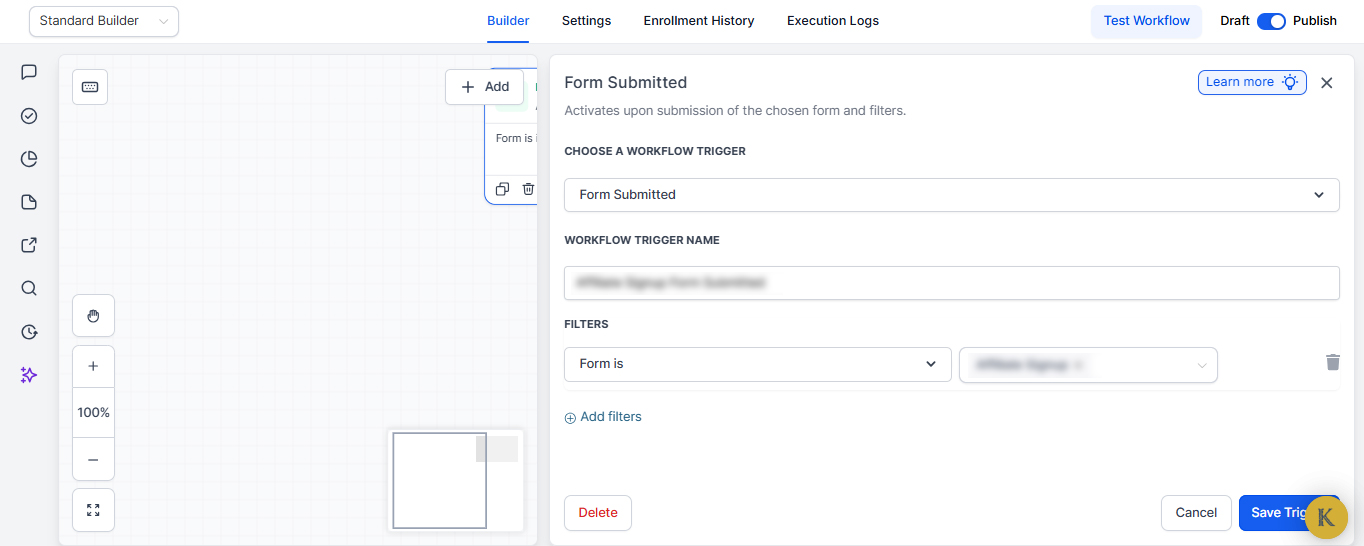Click the chat bubble sidebar icon

click(29, 72)
